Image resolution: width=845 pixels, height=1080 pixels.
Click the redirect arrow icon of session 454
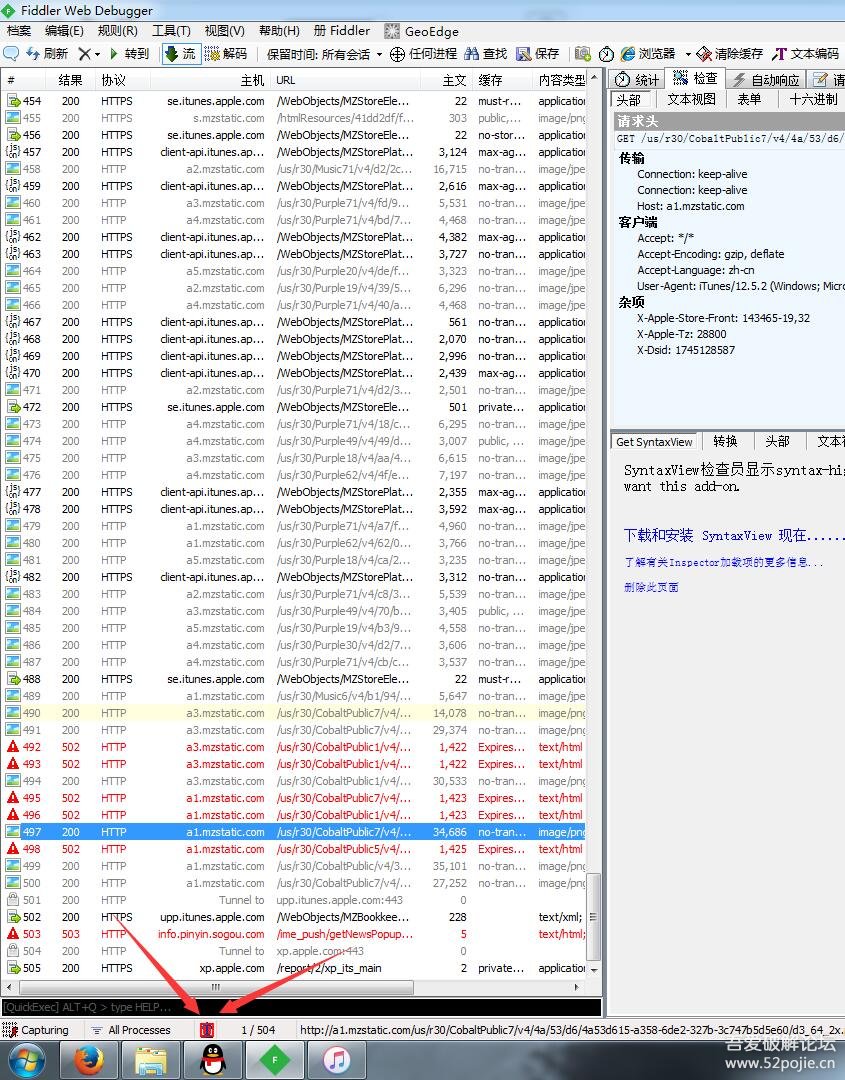pos(13,101)
